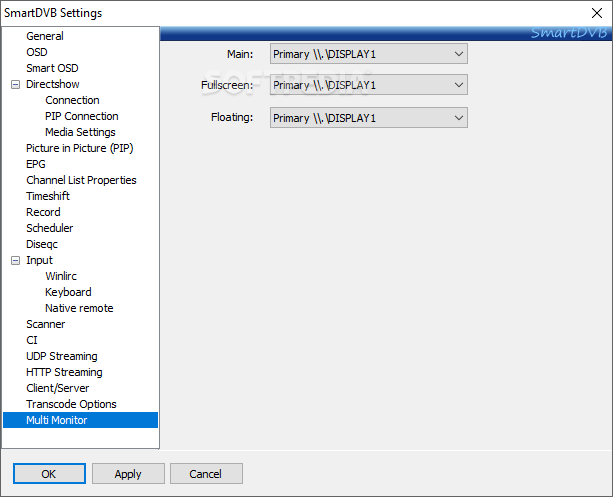The height and width of the screenshot is (497, 613).
Task: Select the Directshow category
Action: pos(52,84)
